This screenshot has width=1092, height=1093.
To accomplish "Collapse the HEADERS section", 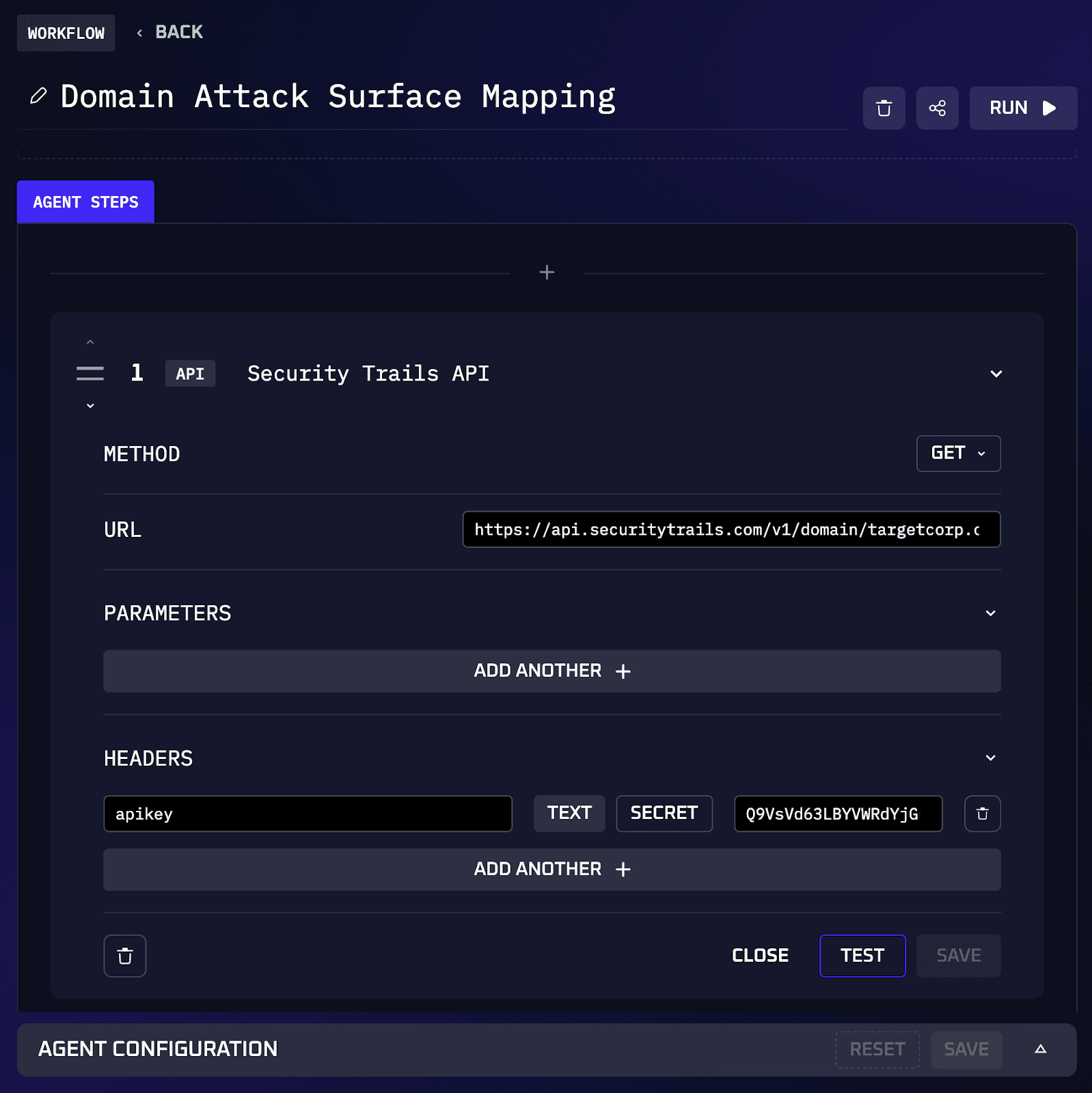I will (x=990, y=758).
